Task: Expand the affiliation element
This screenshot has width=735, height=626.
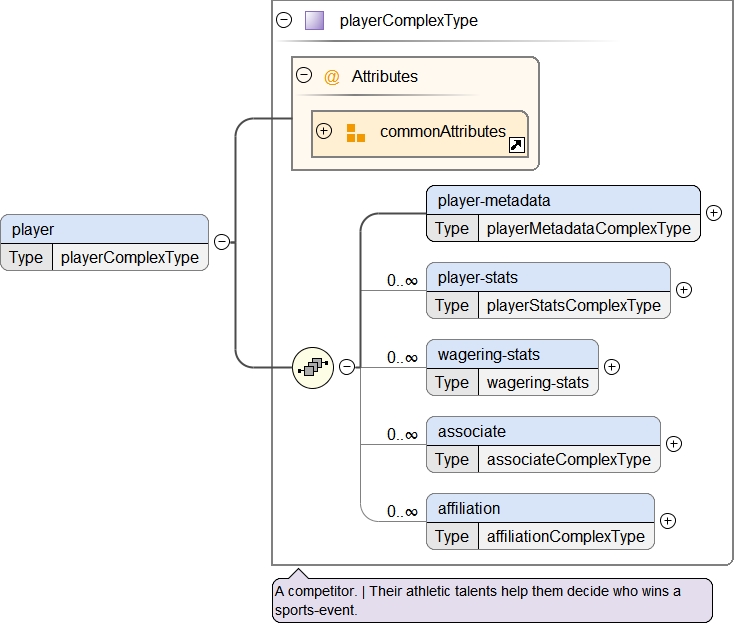Action: tap(668, 520)
